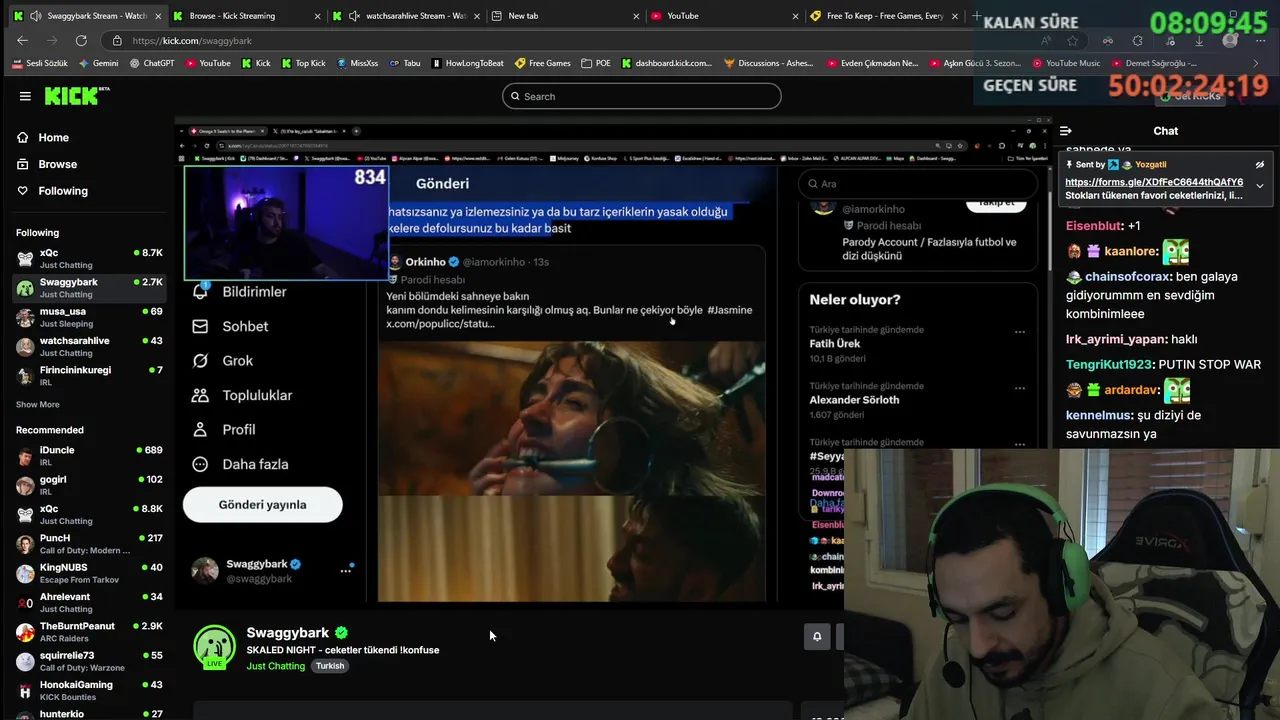The width and height of the screenshot is (1280, 720).
Task: Open xQc in the Following list
Action: 89,258
